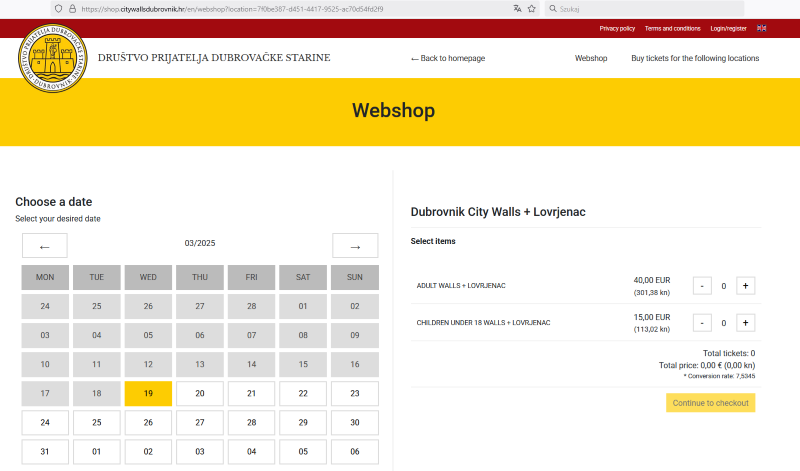Select highlighted date 19 in calendar

tap(148, 394)
